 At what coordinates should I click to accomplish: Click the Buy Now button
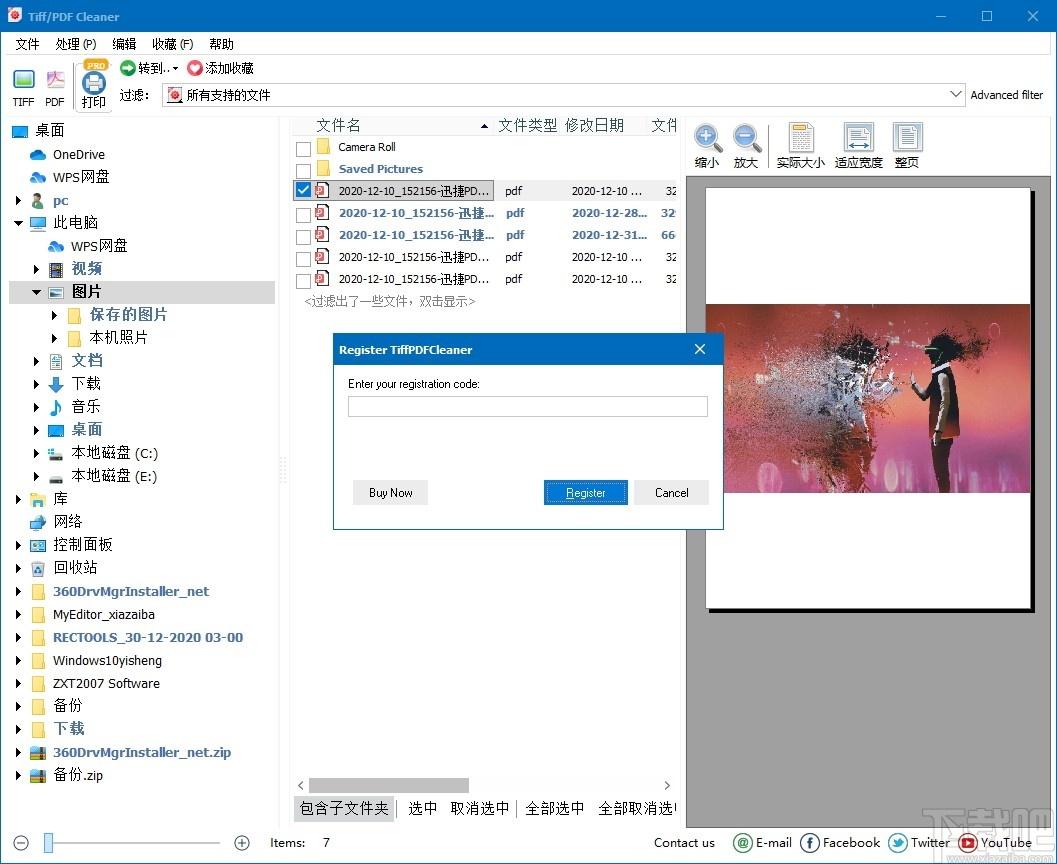click(x=390, y=493)
